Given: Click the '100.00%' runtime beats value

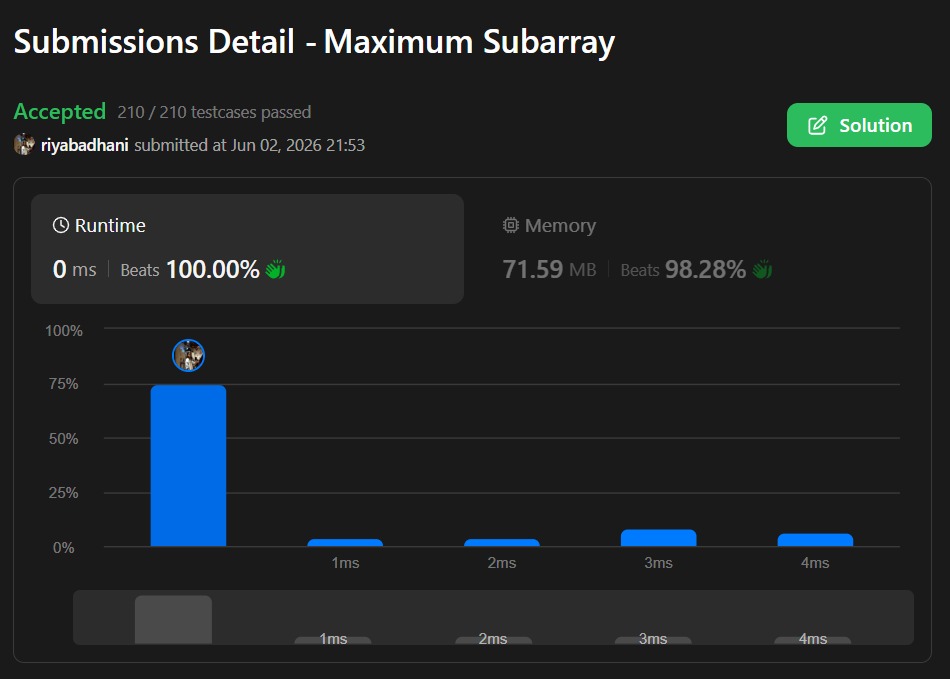Looking at the screenshot, I should tap(213, 269).
